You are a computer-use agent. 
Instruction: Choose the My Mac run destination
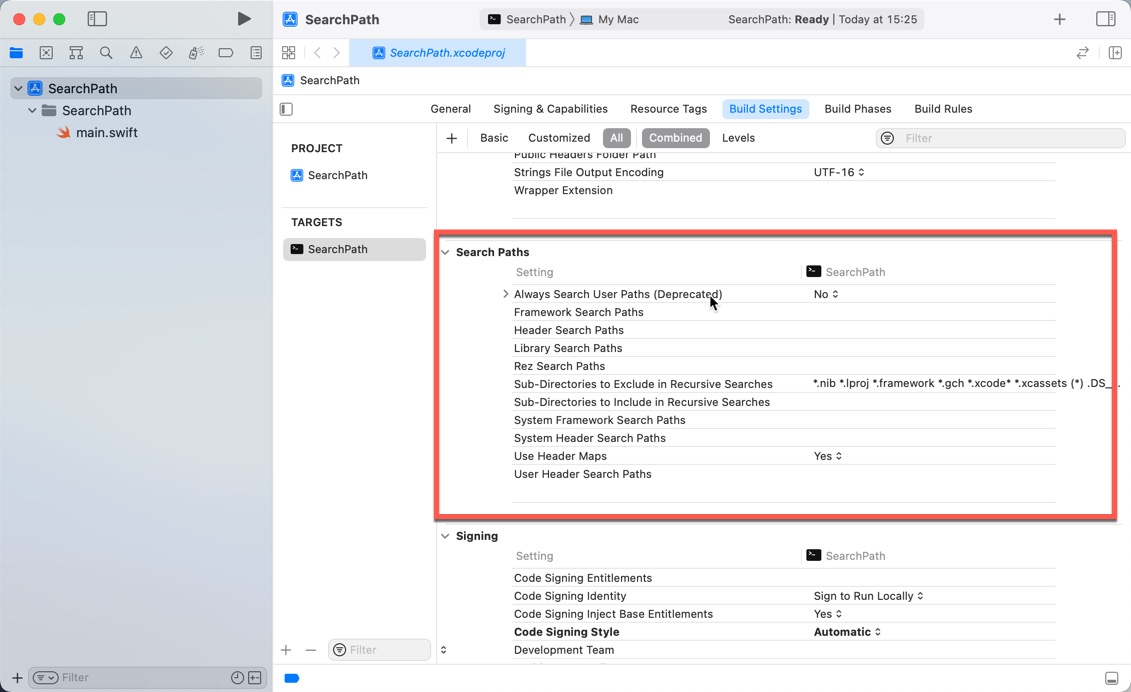click(610, 19)
